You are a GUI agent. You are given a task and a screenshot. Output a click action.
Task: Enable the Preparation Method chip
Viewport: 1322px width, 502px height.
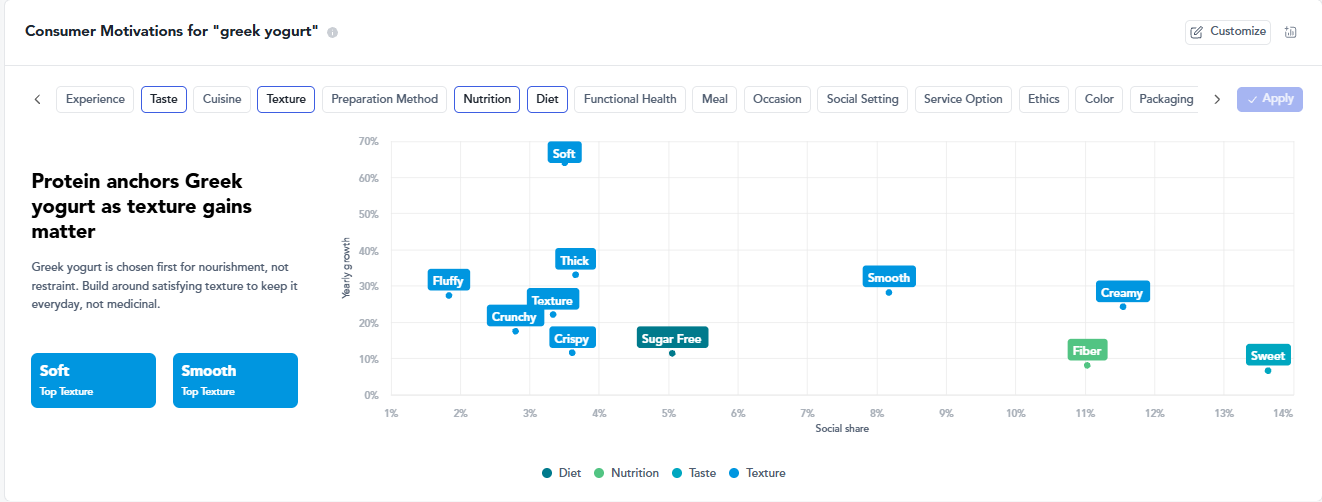385,99
